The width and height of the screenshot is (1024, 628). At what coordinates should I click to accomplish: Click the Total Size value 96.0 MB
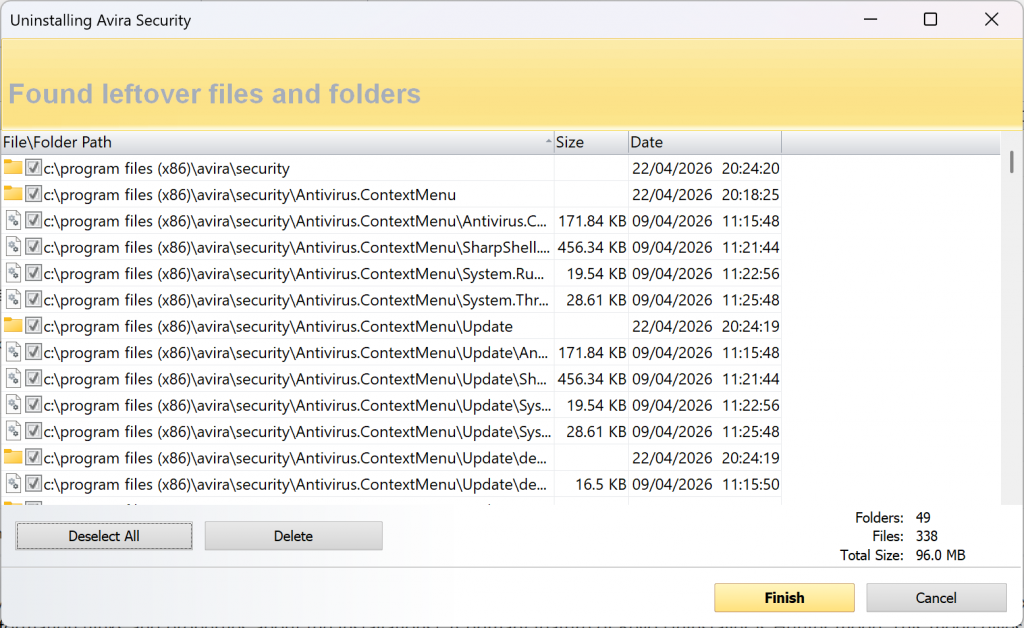pos(940,555)
